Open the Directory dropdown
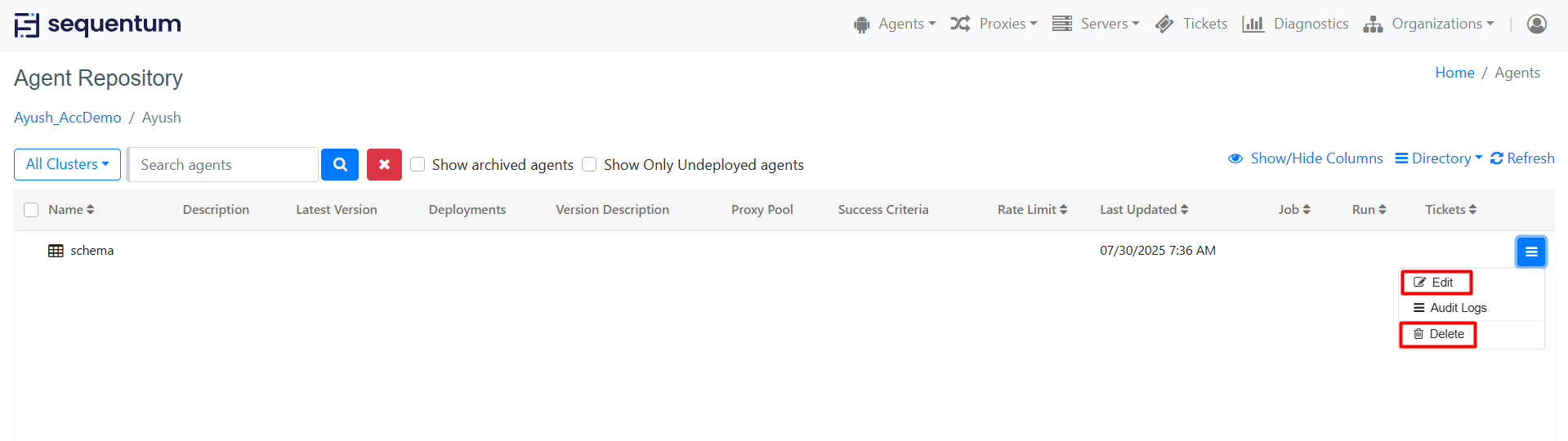 coord(1438,158)
